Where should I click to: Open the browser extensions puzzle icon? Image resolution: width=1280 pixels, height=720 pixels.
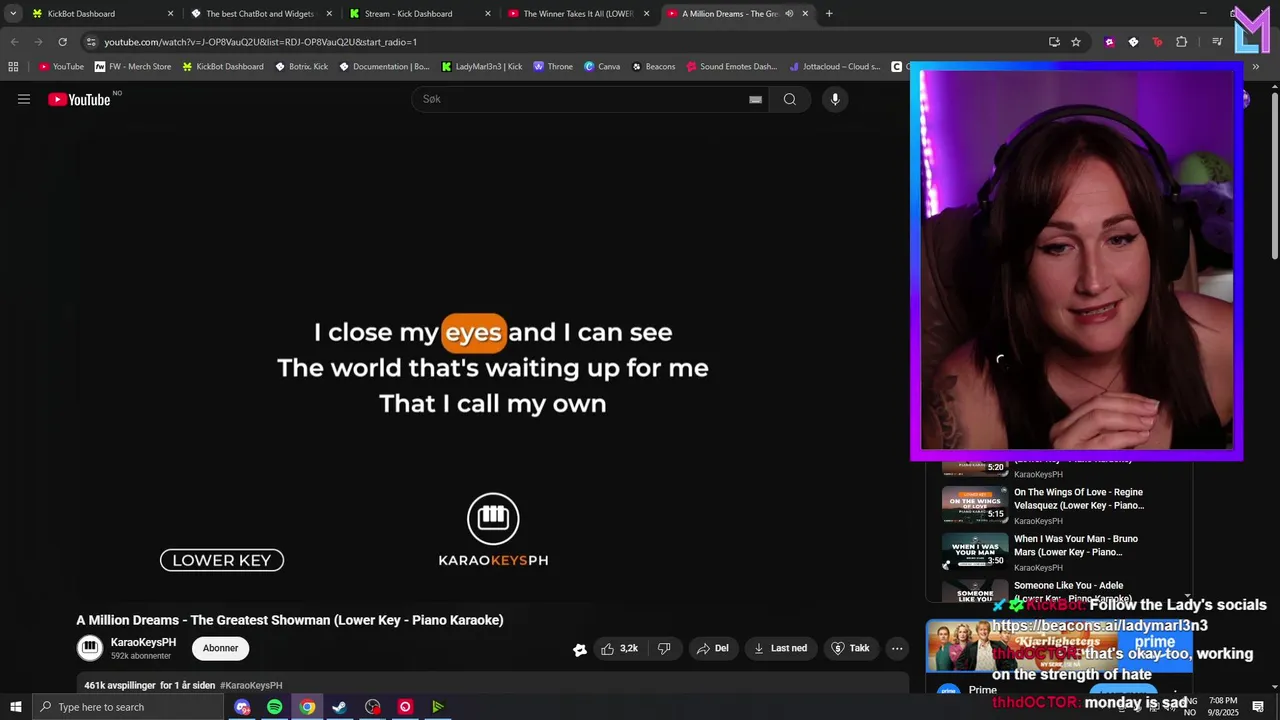tap(1181, 42)
